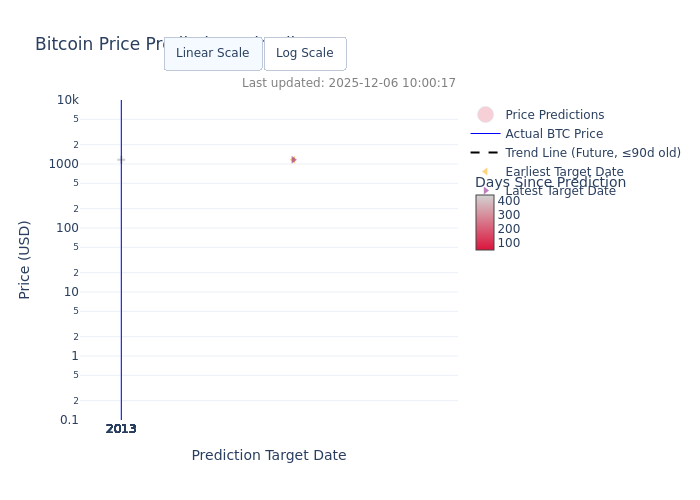Click the Days Since Prediction color bar
The image size is (700, 500).
tap(485, 222)
